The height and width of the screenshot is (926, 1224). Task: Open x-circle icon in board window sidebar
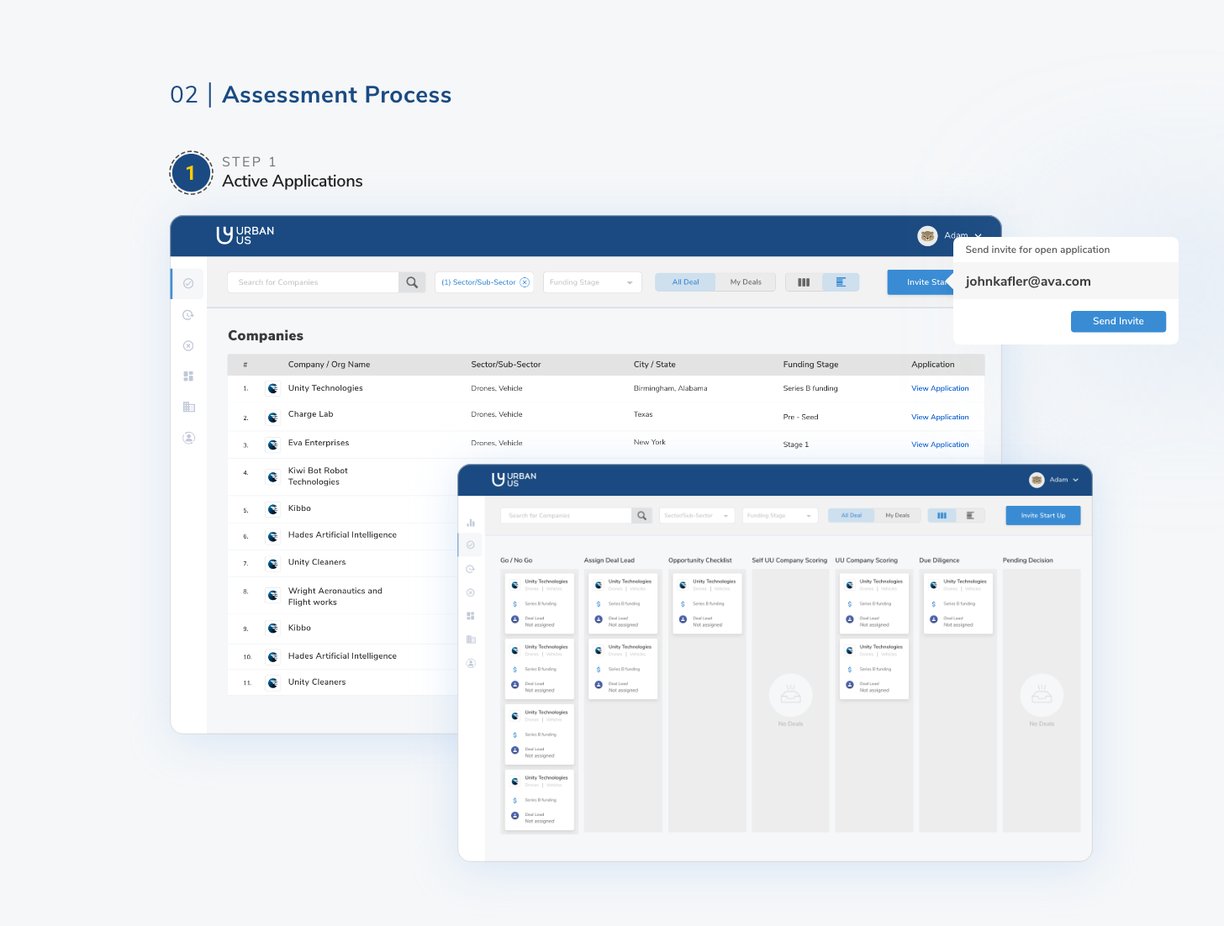(471, 592)
